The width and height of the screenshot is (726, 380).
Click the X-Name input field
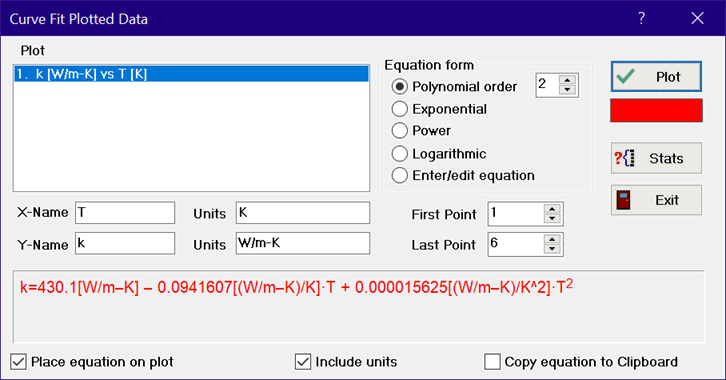125,212
